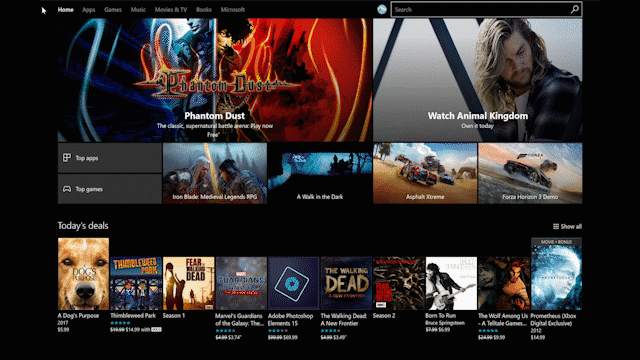
Task: Click the Thimbleweed Park star rating
Action: tap(120, 323)
